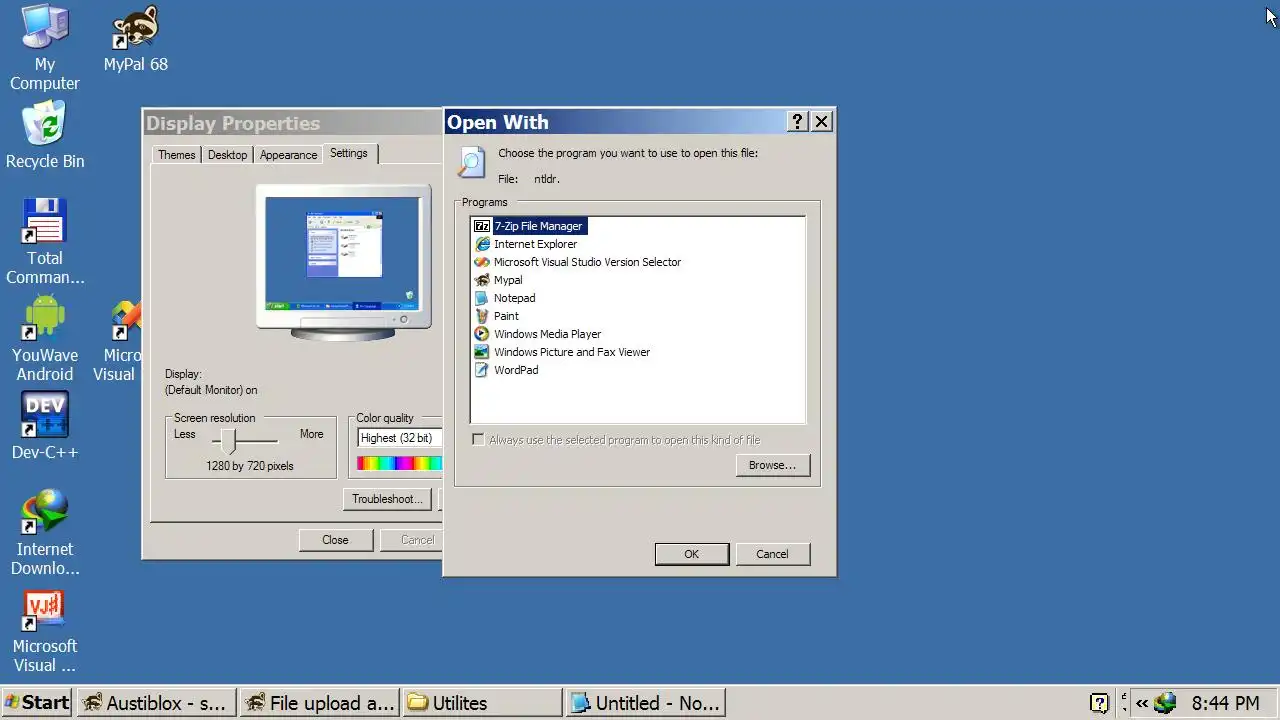Select the Internet Explorer icon in Programs list
Viewport: 1280px width, 720px height.
pos(482,244)
